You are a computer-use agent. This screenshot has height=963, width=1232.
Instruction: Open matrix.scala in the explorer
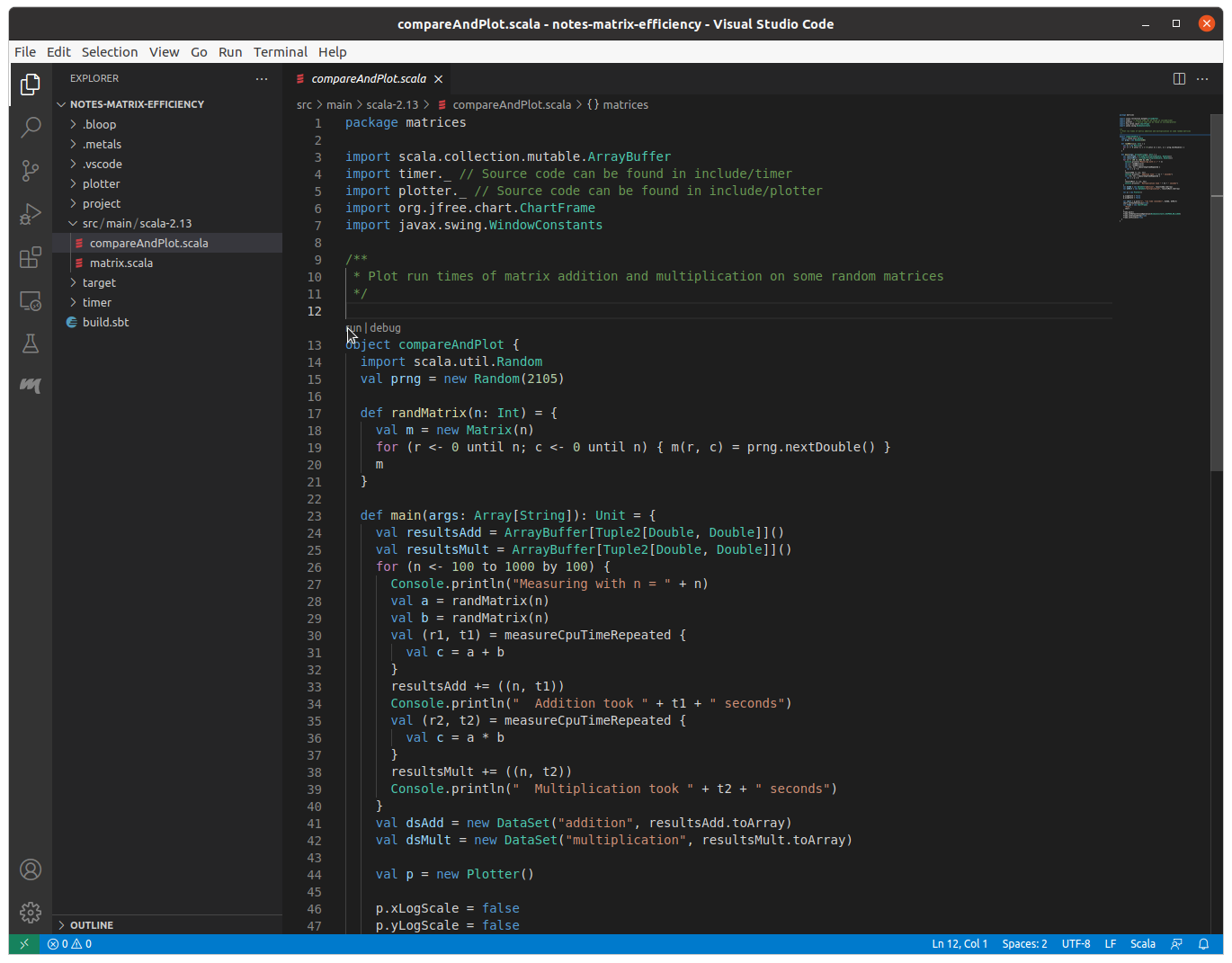pos(121,263)
